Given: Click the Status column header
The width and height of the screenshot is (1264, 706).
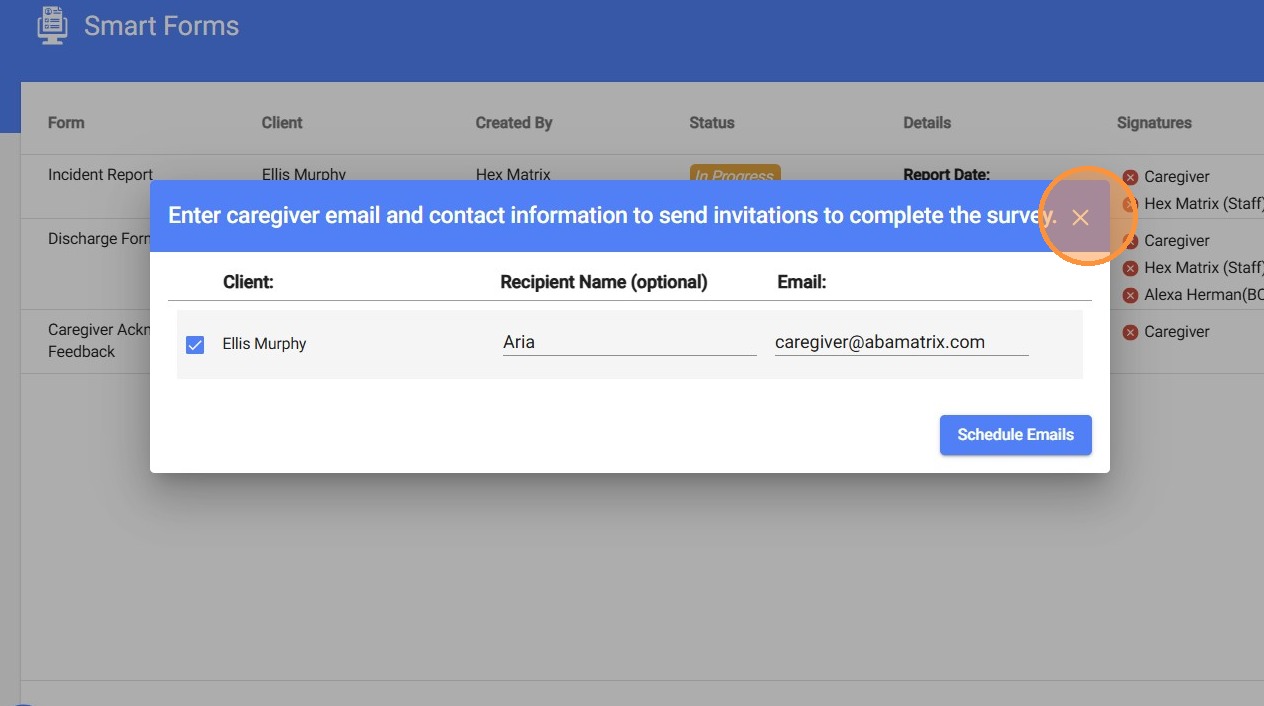Looking at the screenshot, I should tap(711, 123).
